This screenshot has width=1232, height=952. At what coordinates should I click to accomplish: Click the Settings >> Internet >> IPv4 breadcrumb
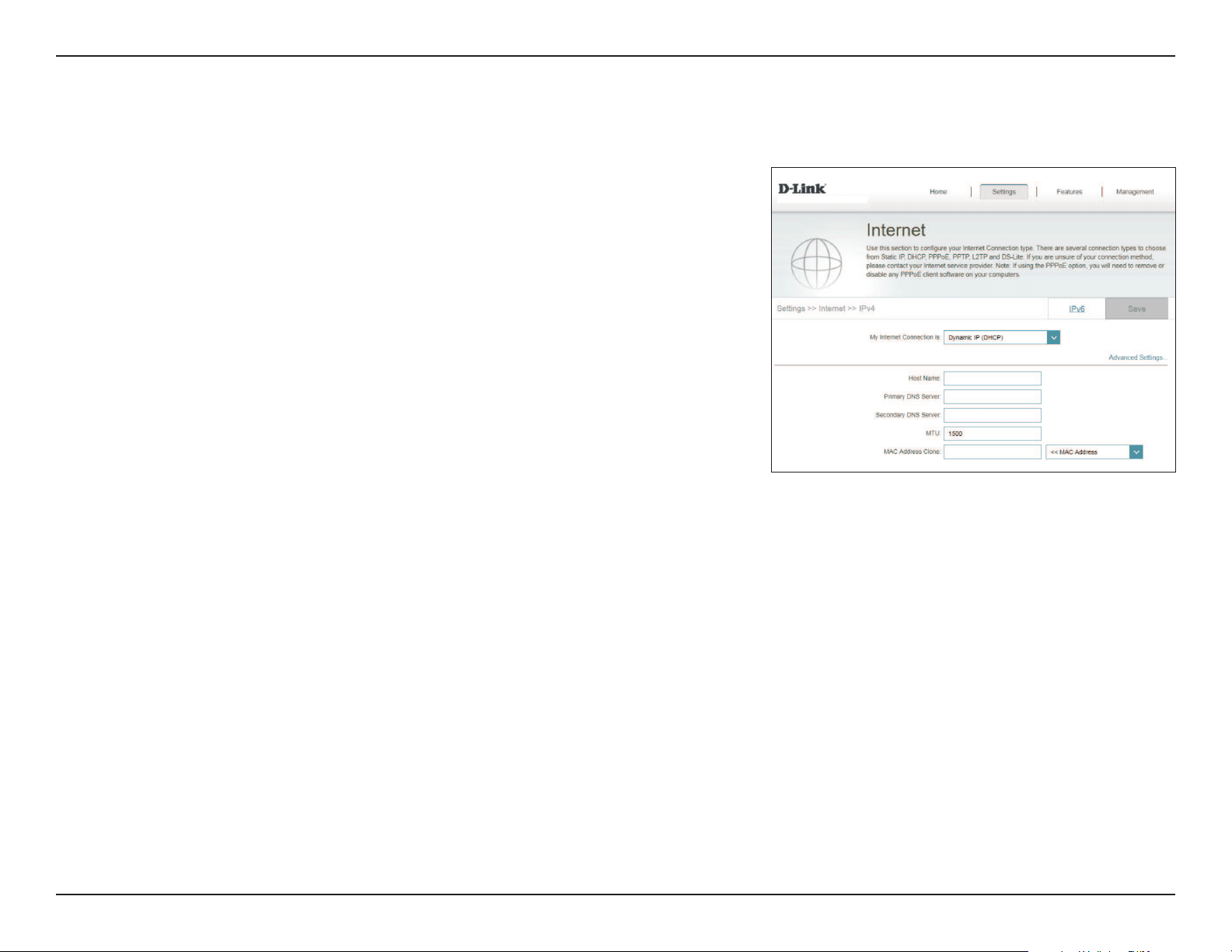(825, 309)
